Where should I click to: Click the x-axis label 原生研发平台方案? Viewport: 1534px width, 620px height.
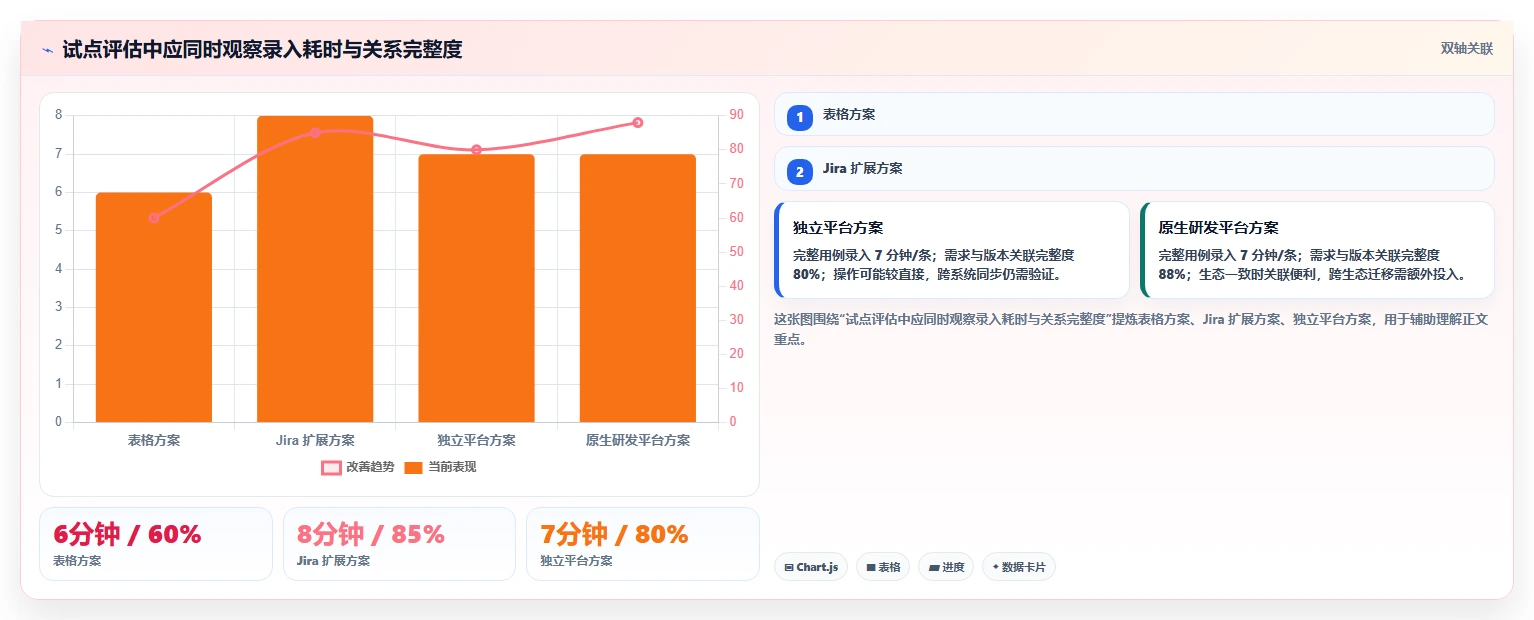click(x=637, y=440)
